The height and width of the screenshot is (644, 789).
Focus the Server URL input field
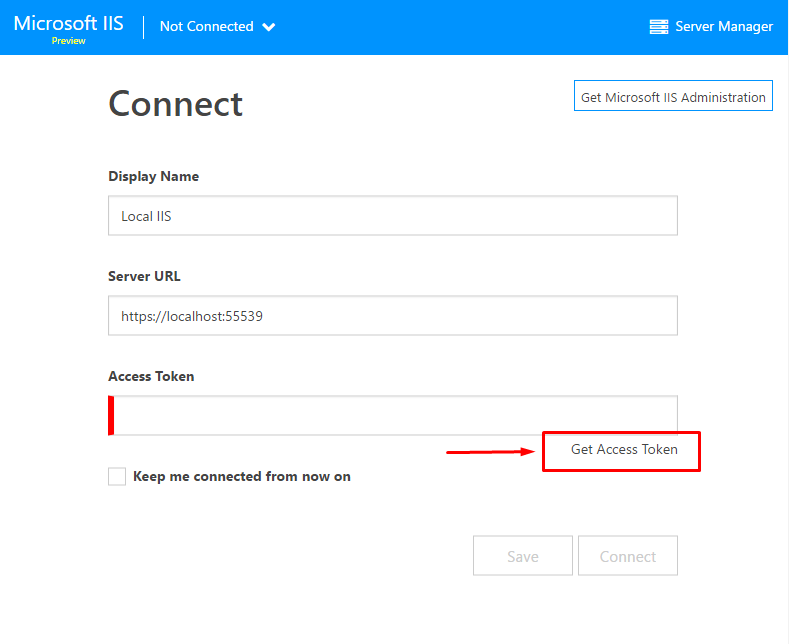[x=392, y=315]
